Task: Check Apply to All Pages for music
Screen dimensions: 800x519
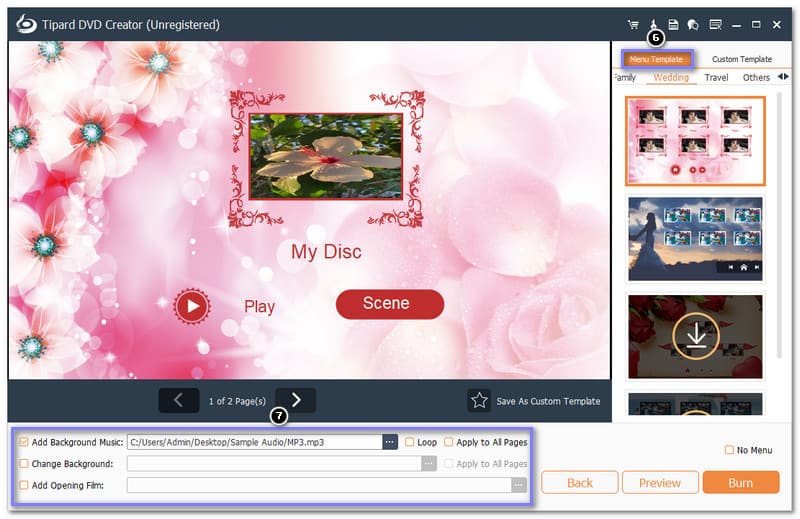Action: (x=448, y=442)
